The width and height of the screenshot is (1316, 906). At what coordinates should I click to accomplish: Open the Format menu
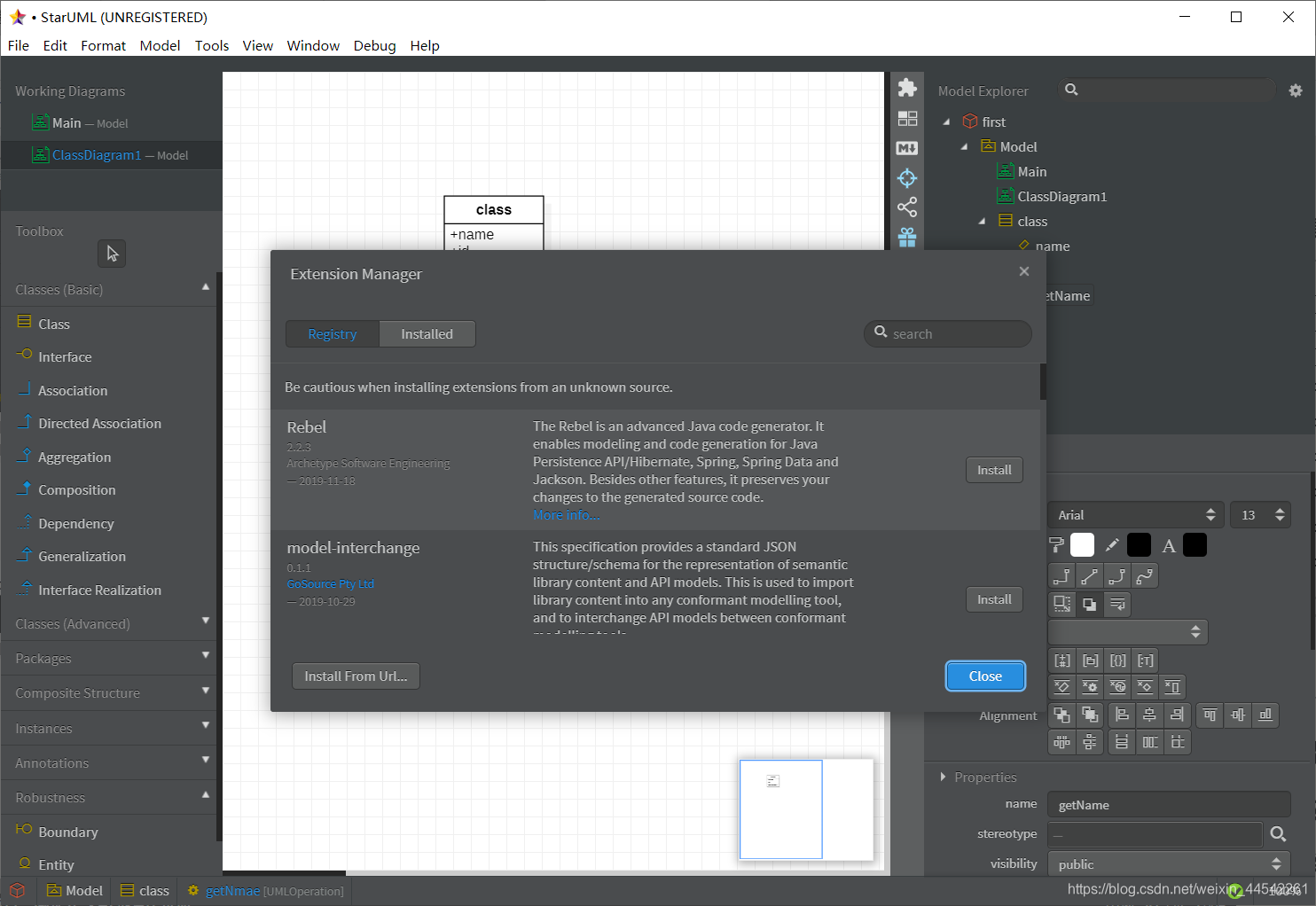[103, 45]
